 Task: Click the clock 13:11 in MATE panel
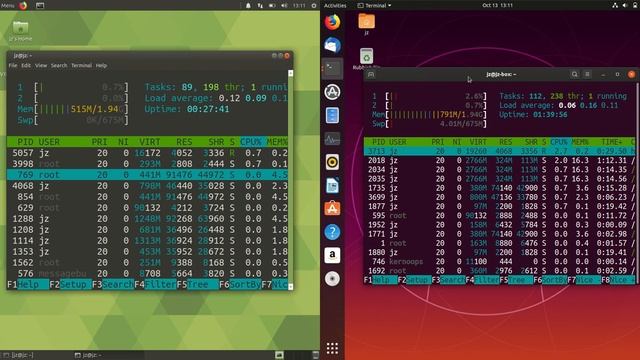(x=299, y=6)
